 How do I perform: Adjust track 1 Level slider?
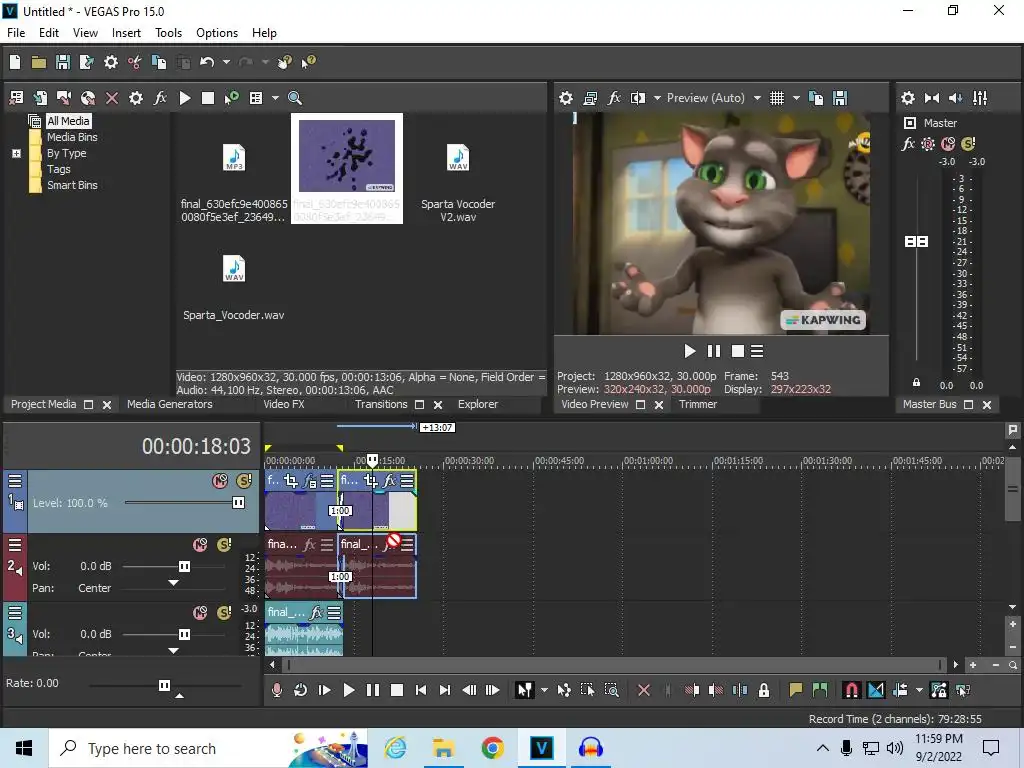click(238, 503)
